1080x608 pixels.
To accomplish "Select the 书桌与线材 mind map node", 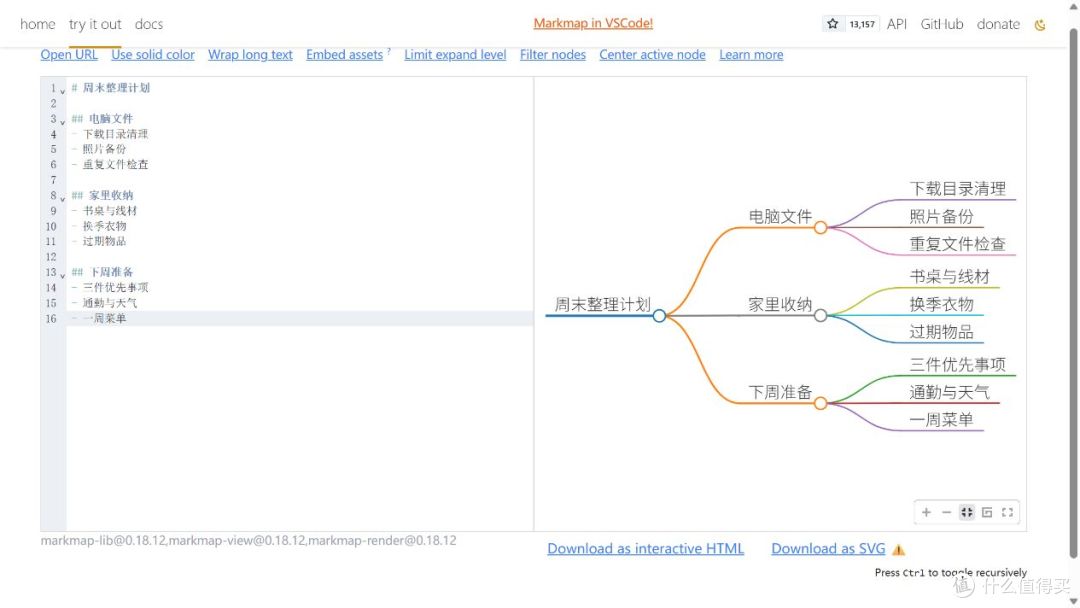I will point(949,277).
